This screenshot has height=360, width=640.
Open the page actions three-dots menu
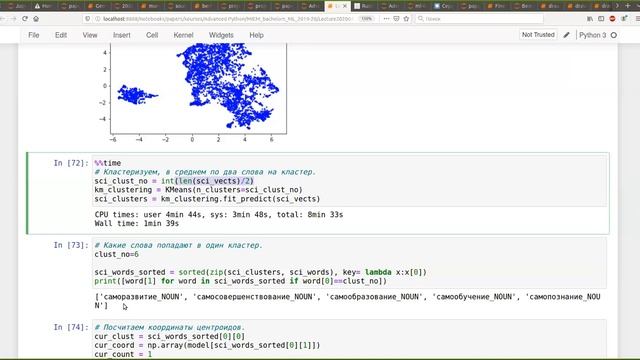[x=386, y=19]
